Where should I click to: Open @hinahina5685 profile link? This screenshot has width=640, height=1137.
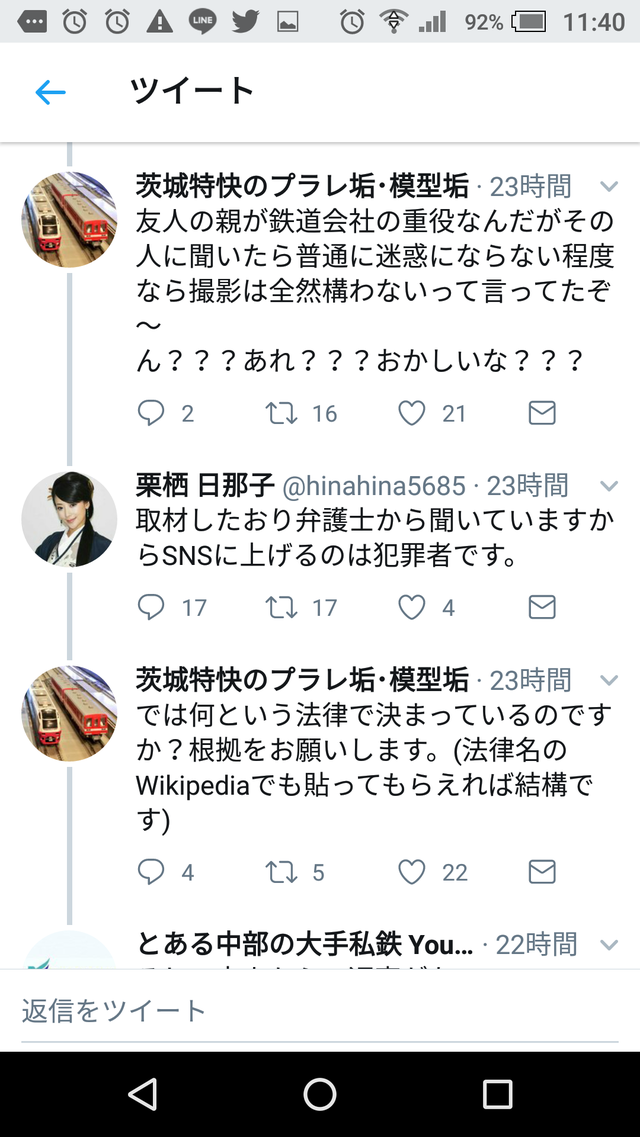pos(373,485)
